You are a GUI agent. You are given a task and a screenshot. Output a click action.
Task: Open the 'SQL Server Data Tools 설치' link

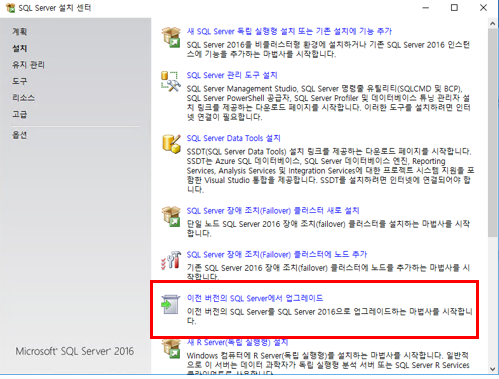[233, 138]
